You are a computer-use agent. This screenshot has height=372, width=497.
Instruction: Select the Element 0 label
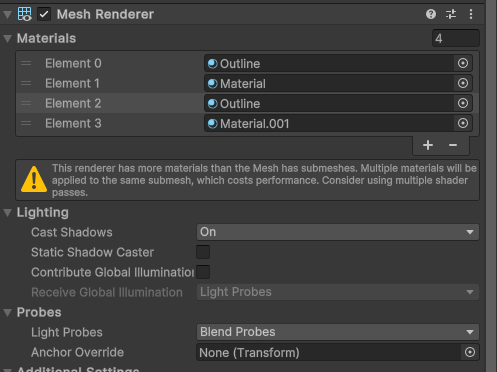73,63
